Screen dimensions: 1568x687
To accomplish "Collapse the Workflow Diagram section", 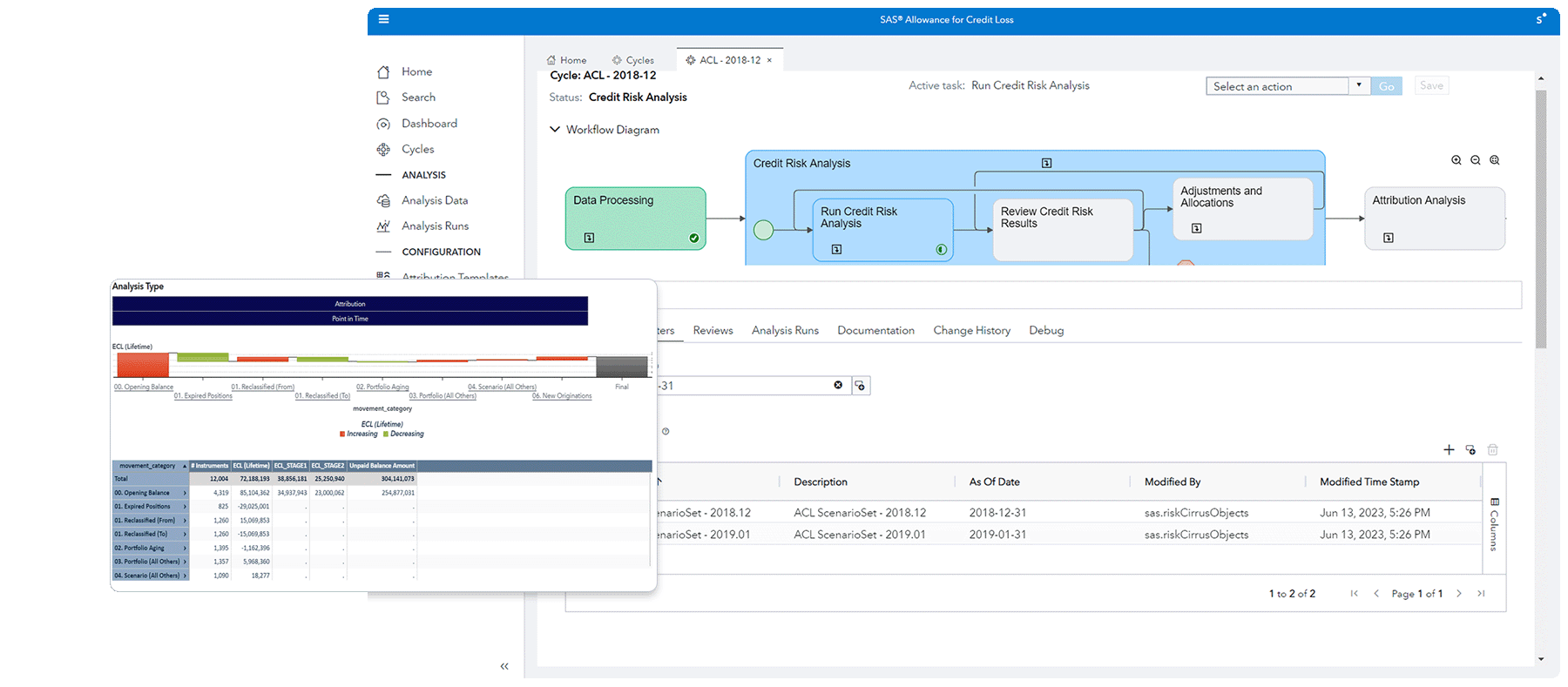I will [555, 130].
